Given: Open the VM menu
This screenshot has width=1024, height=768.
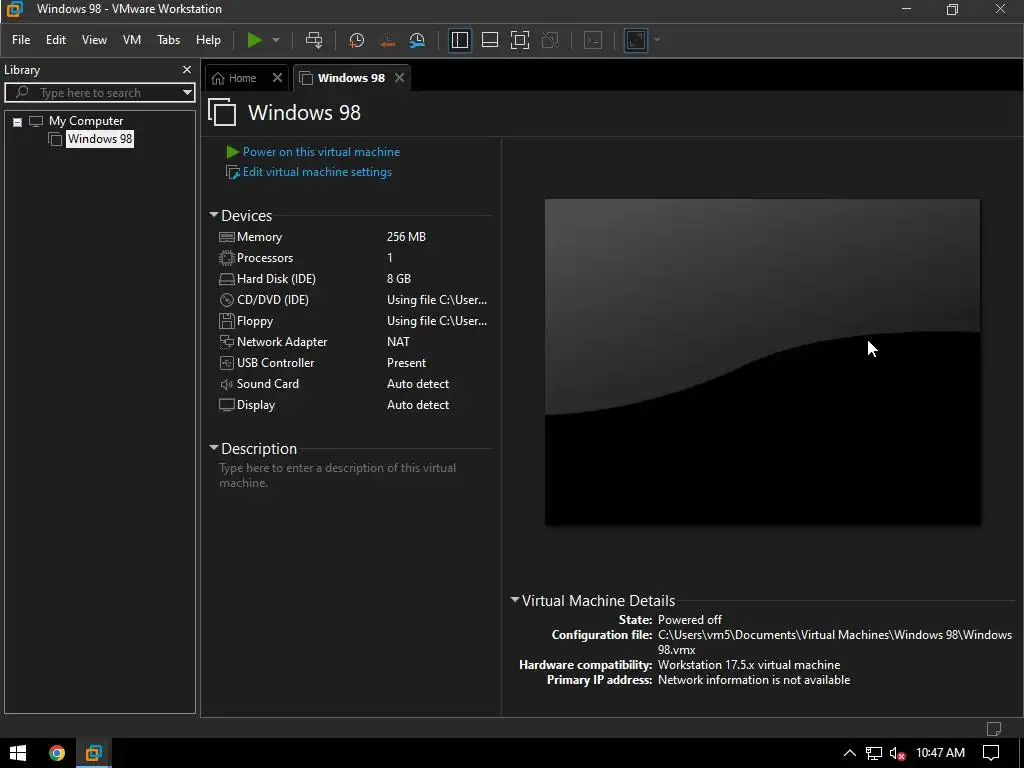Looking at the screenshot, I should (x=132, y=40).
